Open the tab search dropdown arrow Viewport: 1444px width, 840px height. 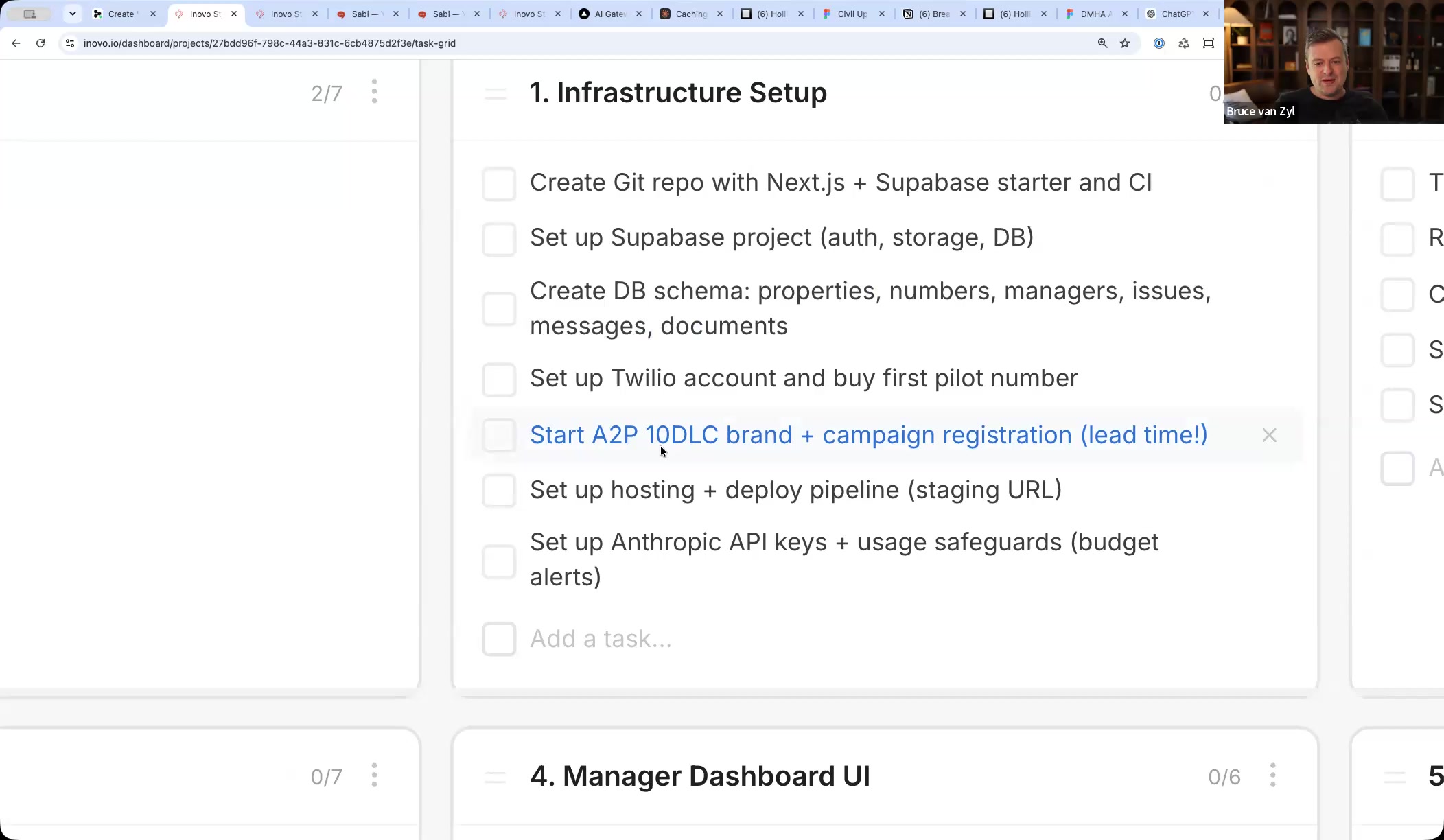coord(72,14)
